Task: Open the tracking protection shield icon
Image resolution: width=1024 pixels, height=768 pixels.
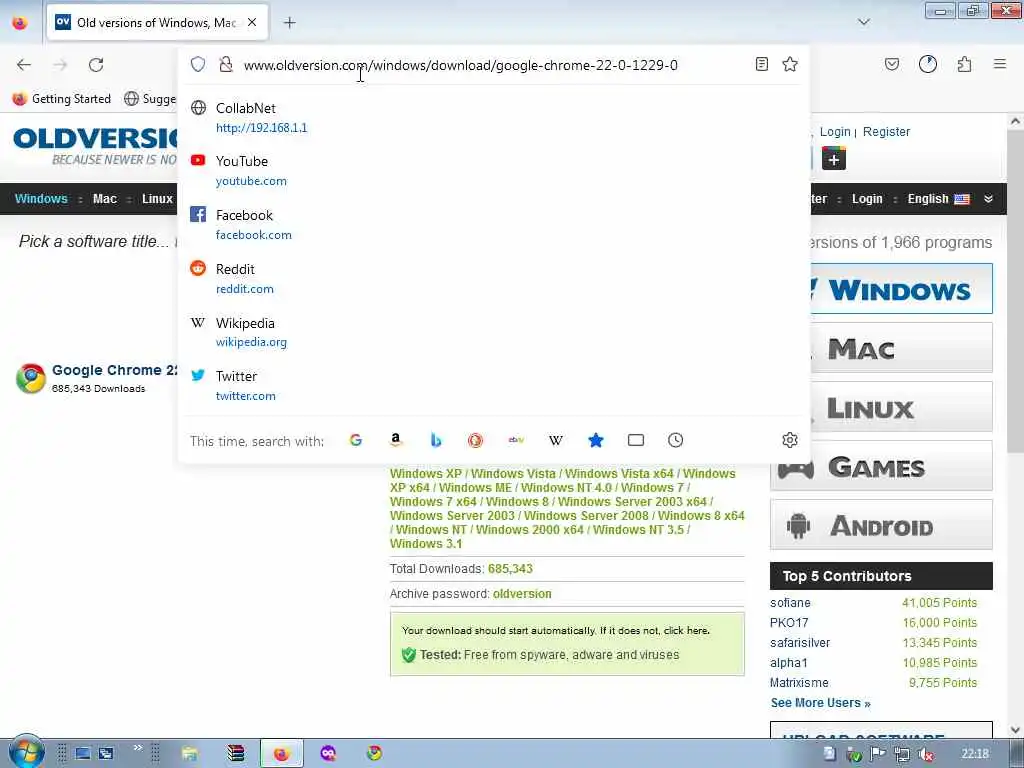Action: click(x=198, y=64)
